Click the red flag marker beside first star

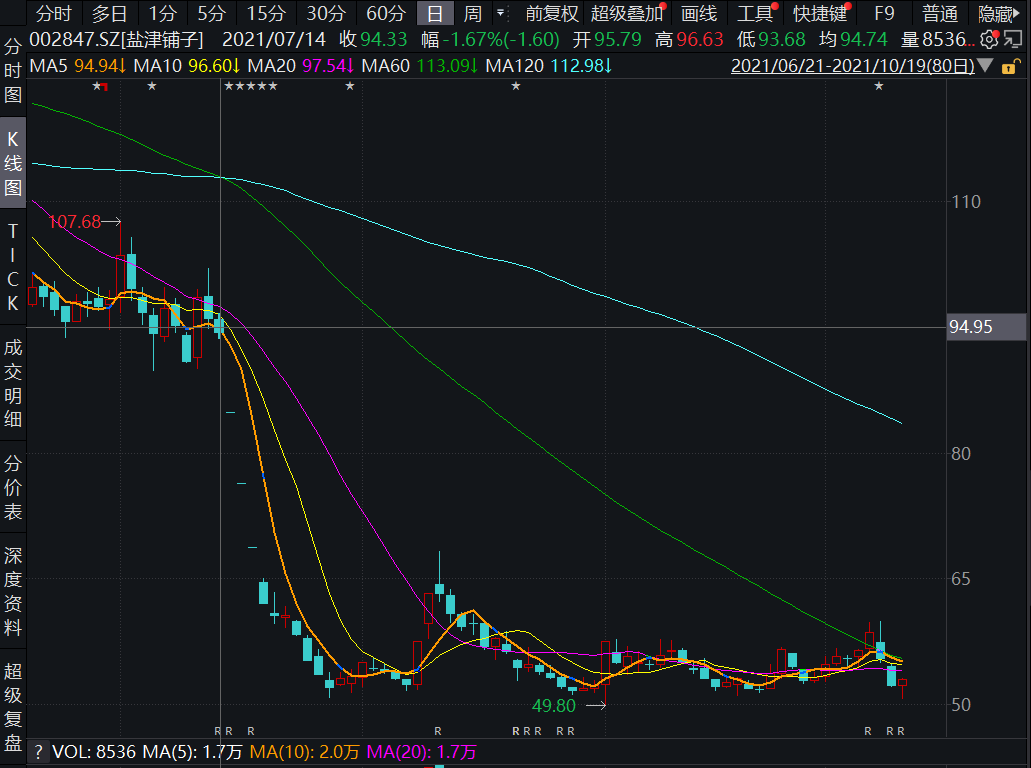pos(105,88)
